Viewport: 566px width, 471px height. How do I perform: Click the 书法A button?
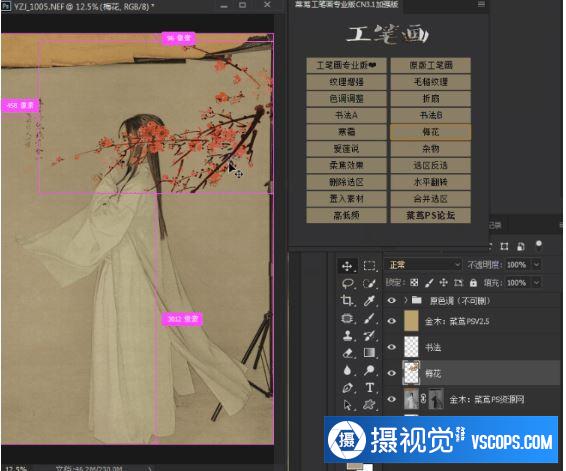pyautogui.click(x=347, y=115)
